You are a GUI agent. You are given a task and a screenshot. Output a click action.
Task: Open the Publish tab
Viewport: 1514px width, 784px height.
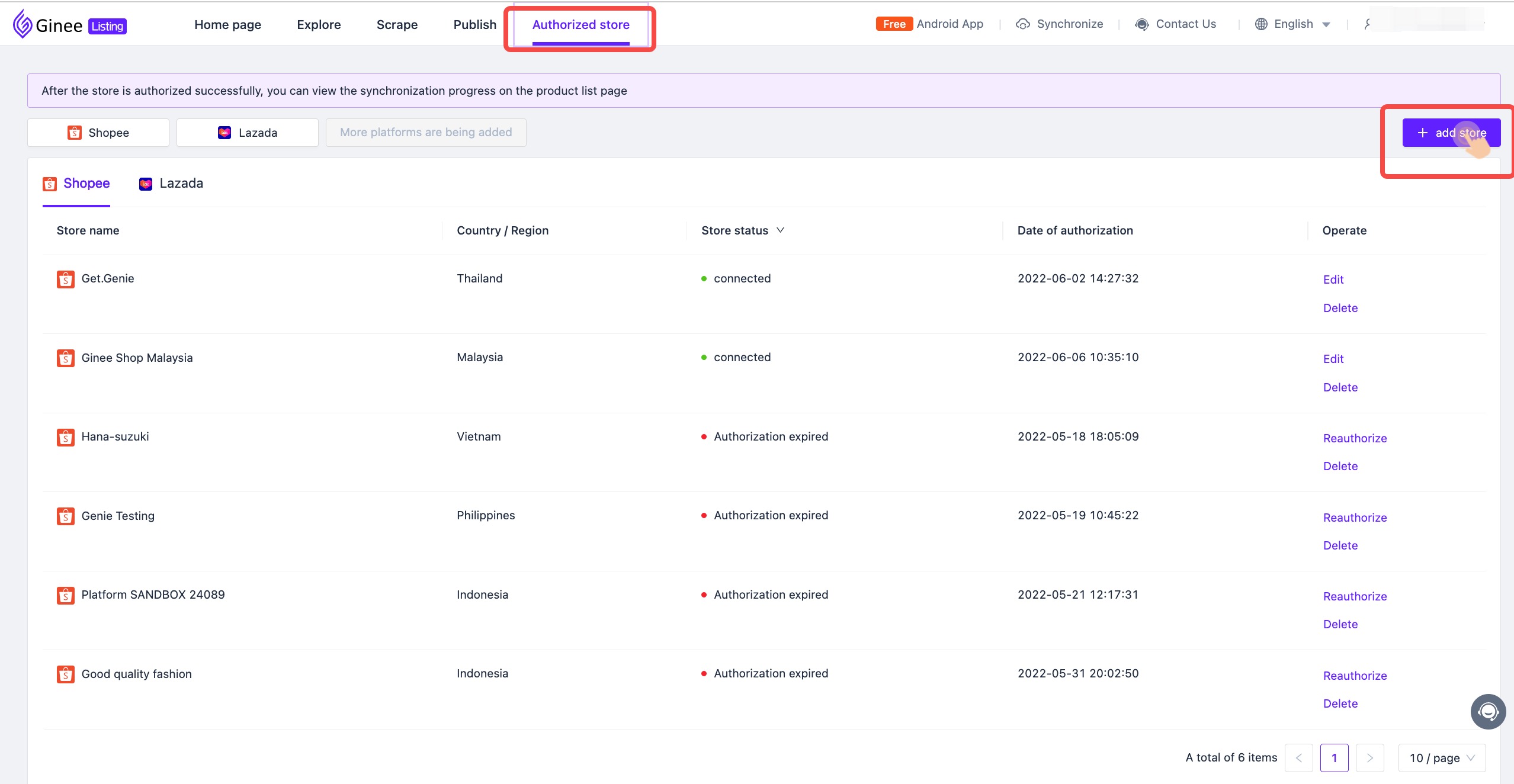474,24
